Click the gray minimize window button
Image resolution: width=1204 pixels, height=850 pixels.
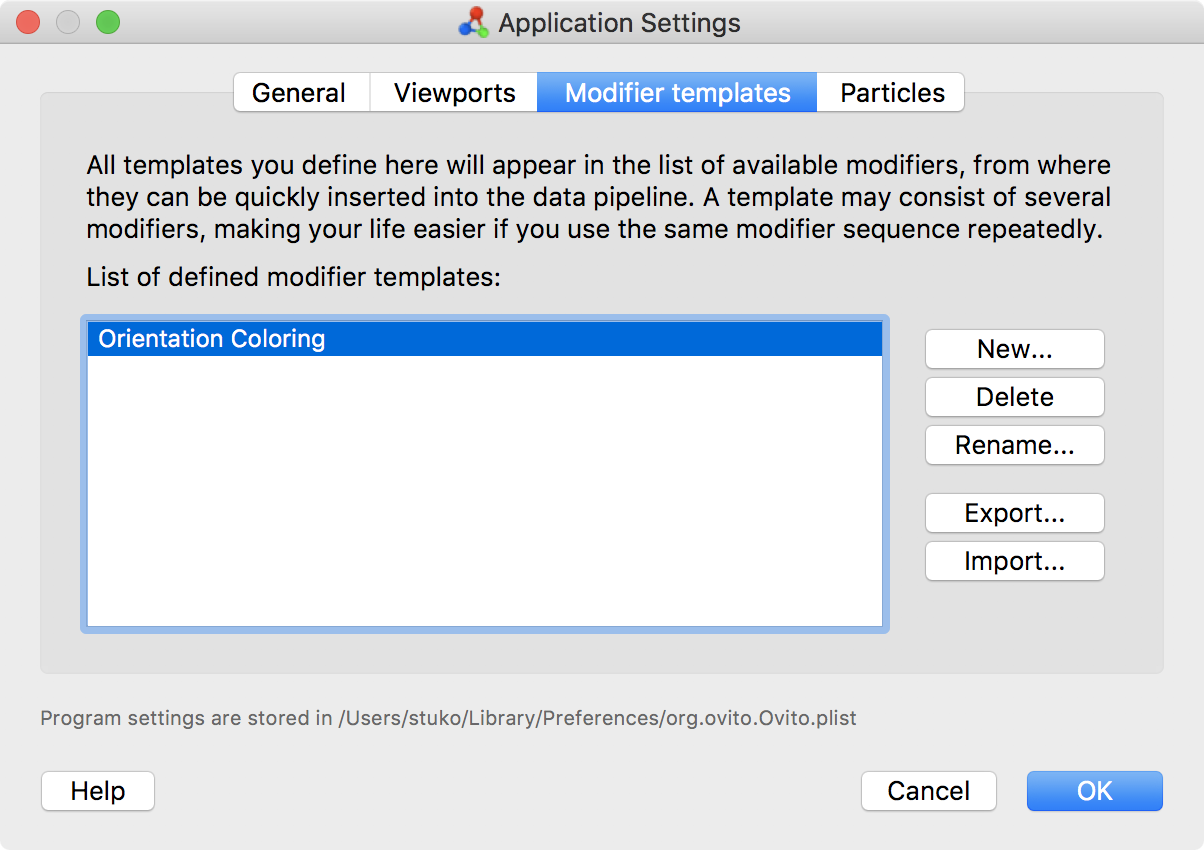68,22
